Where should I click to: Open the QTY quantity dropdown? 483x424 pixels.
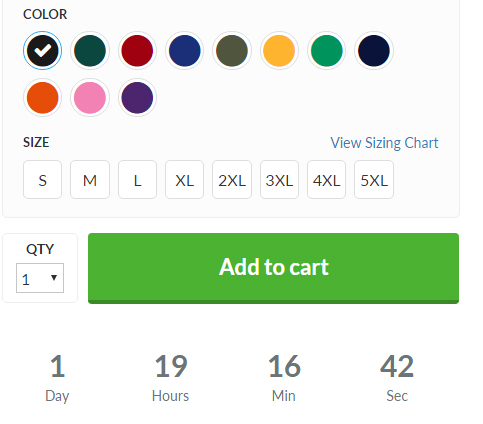[40, 278]
